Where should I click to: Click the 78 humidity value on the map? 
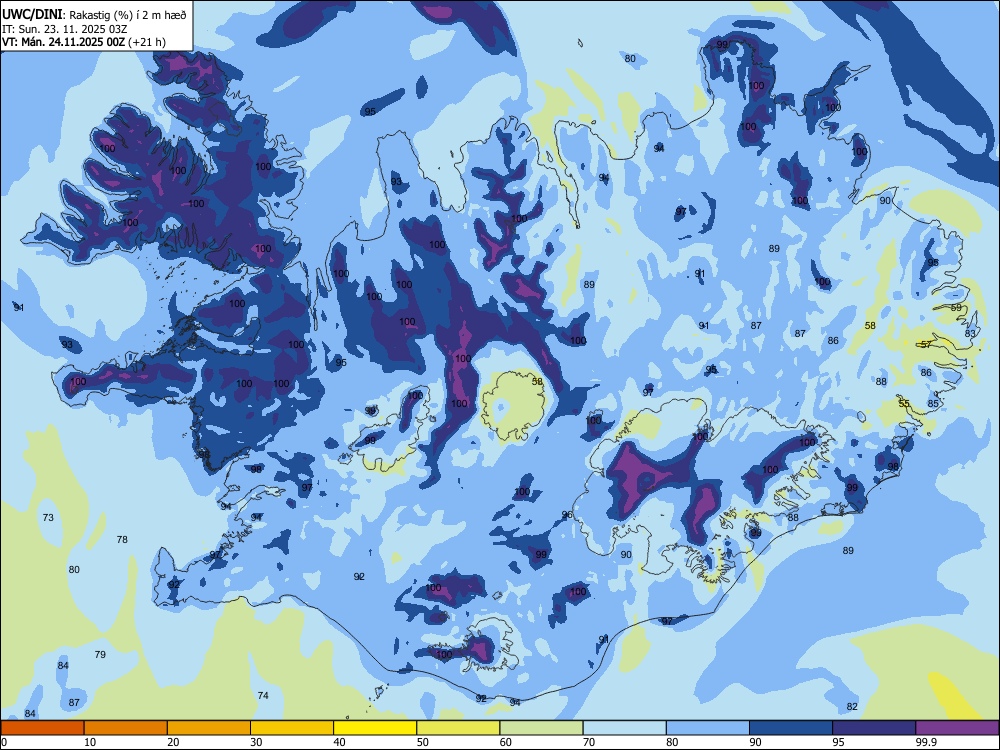pyautogui.click(x=122, y=540)
